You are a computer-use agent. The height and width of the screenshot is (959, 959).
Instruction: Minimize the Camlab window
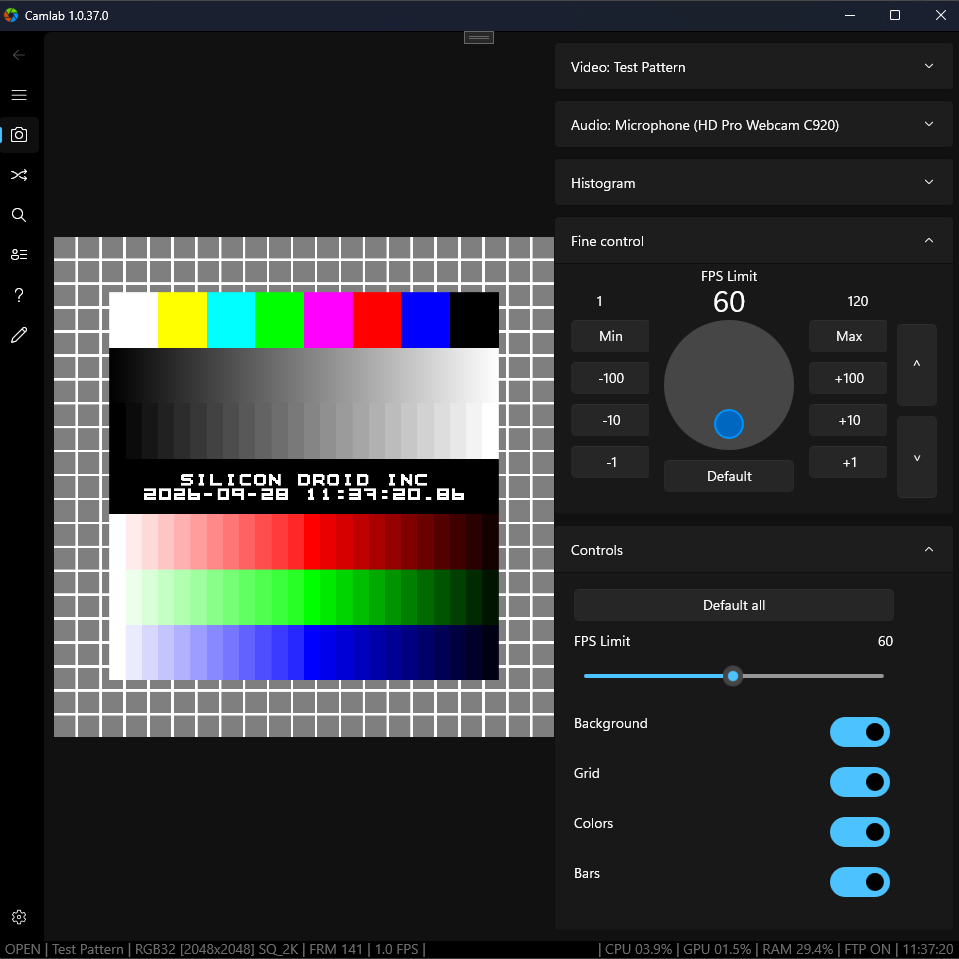click(850, 15)
